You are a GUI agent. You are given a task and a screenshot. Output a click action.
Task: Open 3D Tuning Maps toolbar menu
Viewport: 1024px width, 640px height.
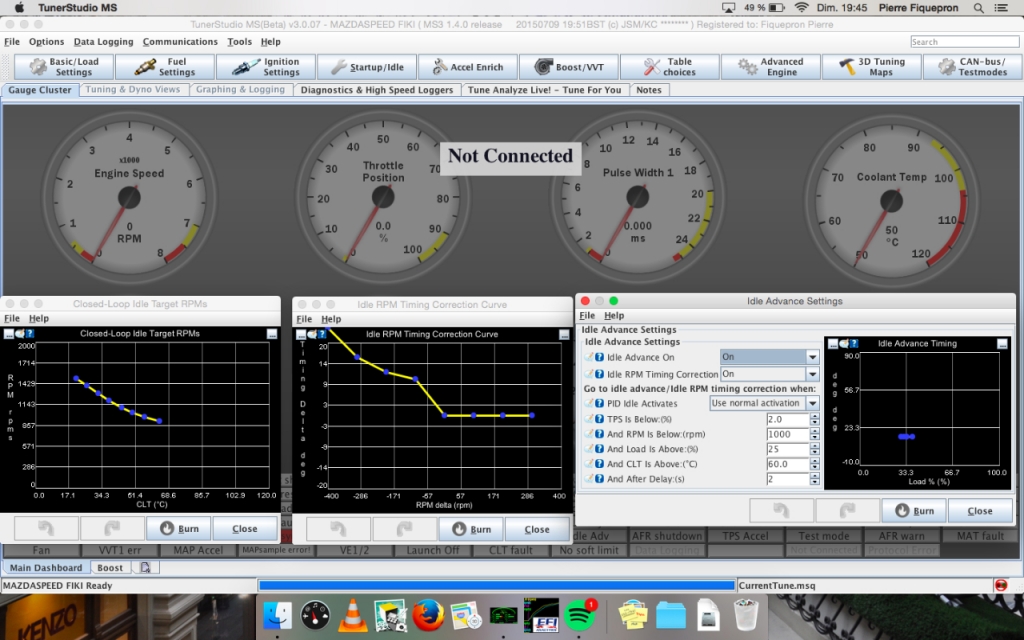(x=871, y=67)
